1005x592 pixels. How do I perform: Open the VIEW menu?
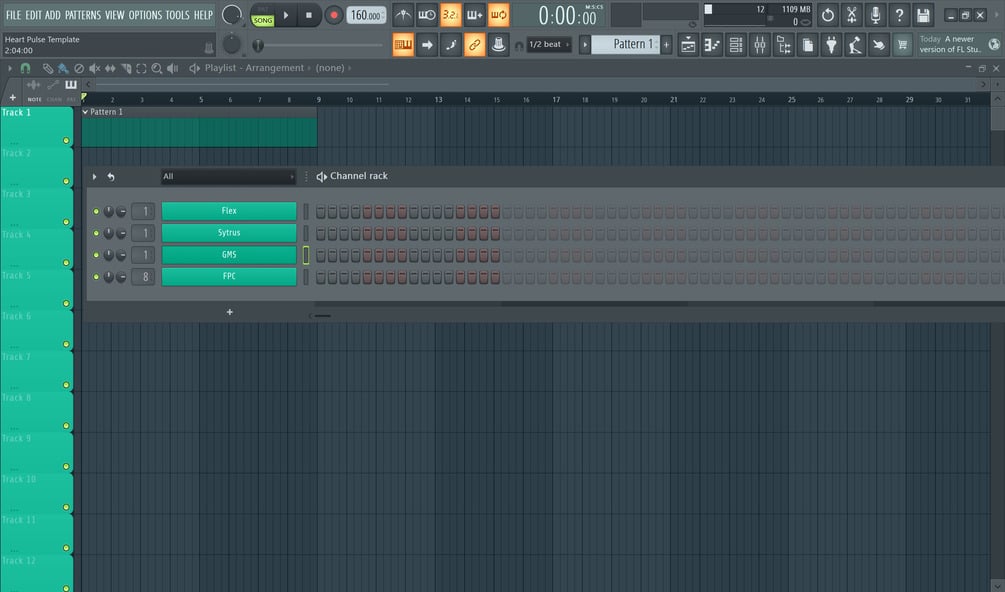tap(115, 15)
